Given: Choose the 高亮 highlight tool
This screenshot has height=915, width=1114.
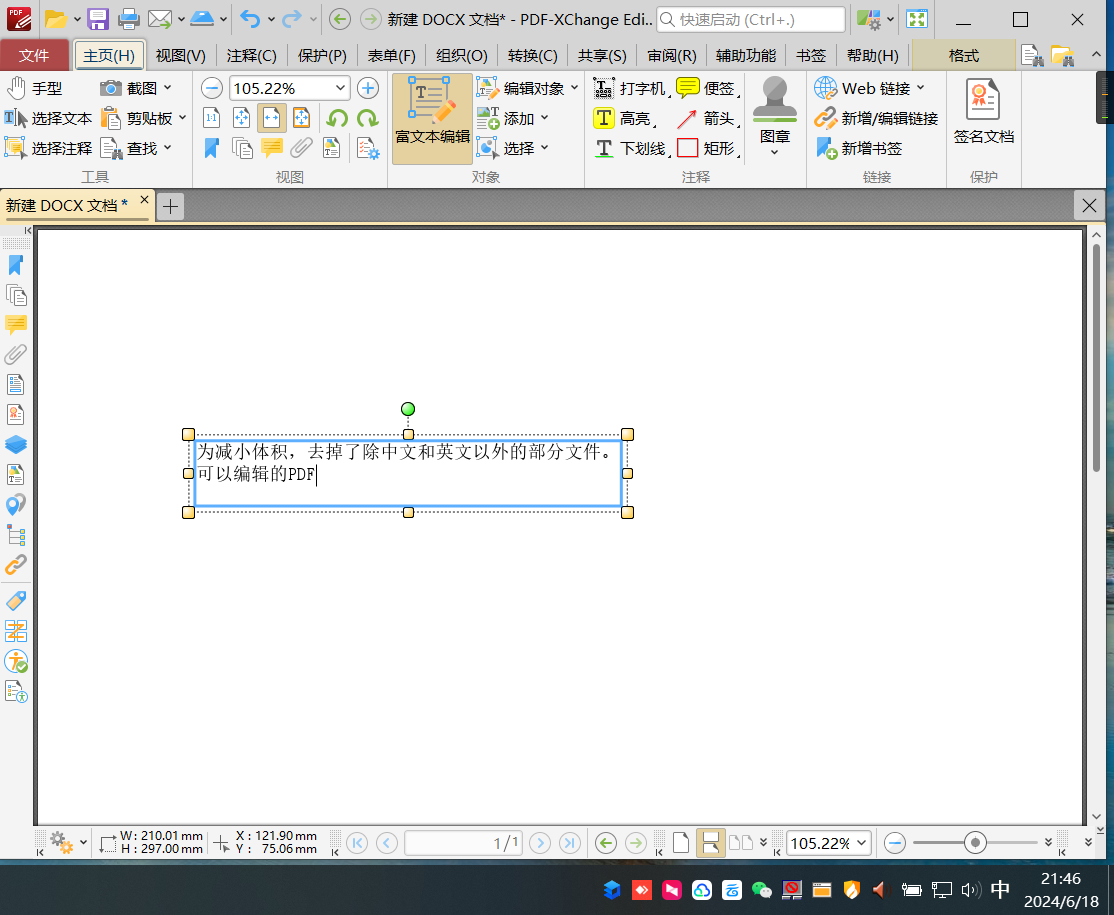Looking at the screenshot, I should tap(623, 118).
